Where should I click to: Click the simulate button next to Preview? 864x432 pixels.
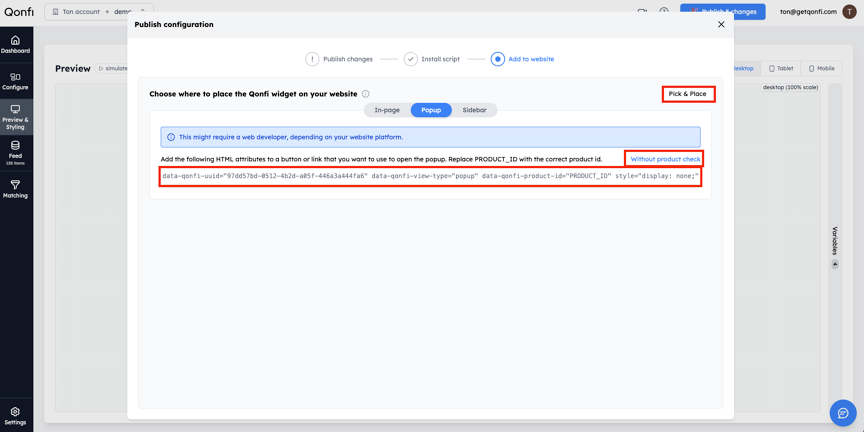click(111, 68)
